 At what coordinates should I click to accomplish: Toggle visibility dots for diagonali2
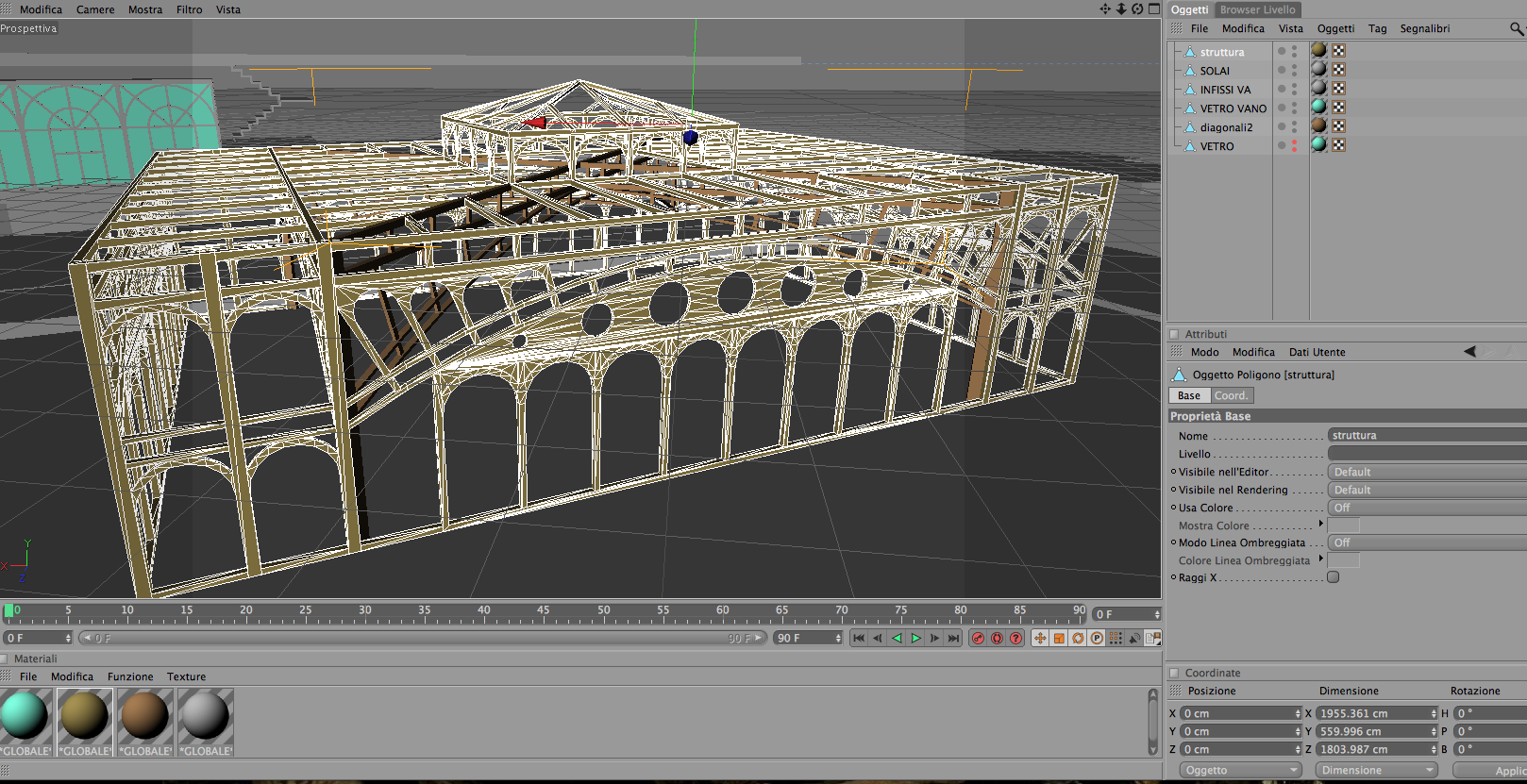(x=1294, y=127)
